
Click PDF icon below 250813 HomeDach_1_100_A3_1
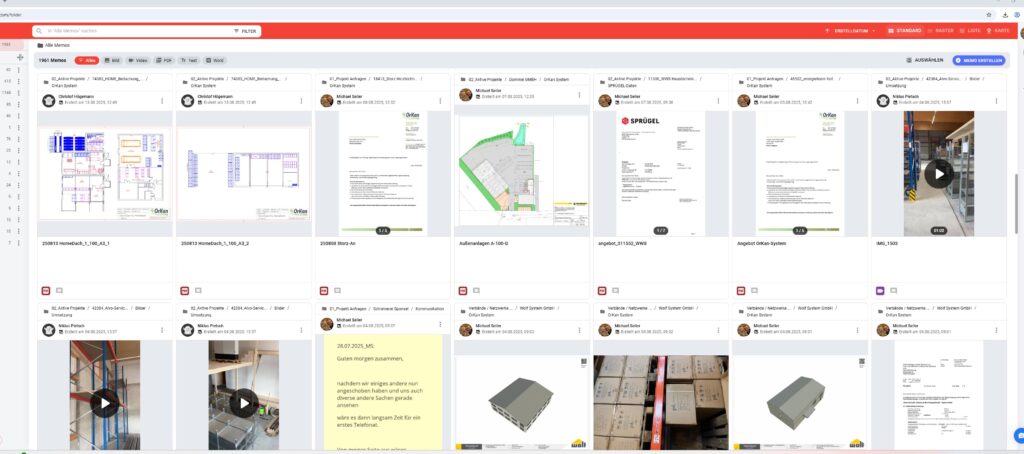(x=46, y=290)
